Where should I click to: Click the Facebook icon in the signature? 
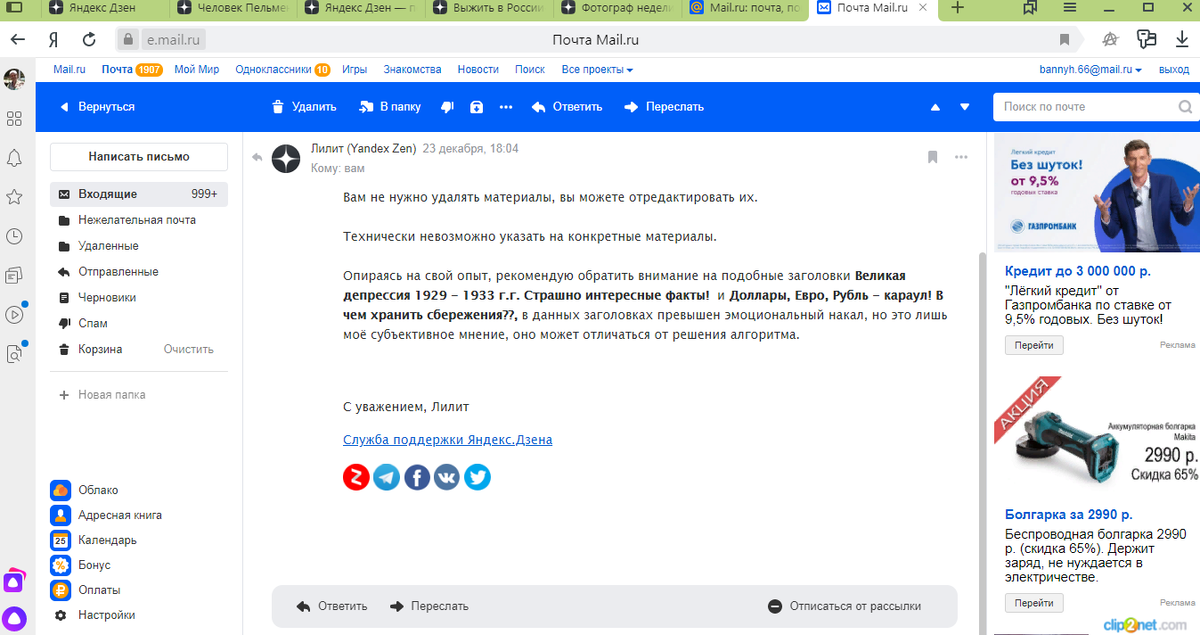pos(417,477)
